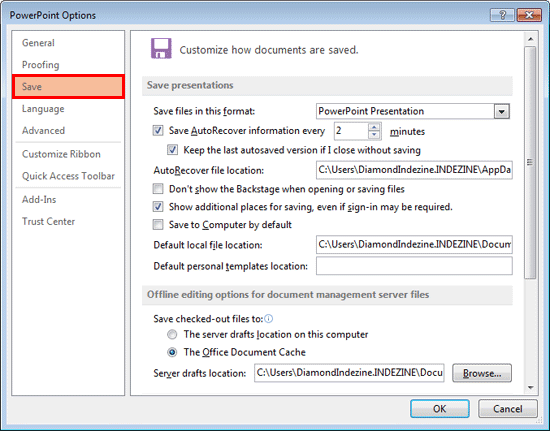The height and width of the screenshot is (431, 550).
Task: Click the AutoRecover file location field
Action: [414, 170]
